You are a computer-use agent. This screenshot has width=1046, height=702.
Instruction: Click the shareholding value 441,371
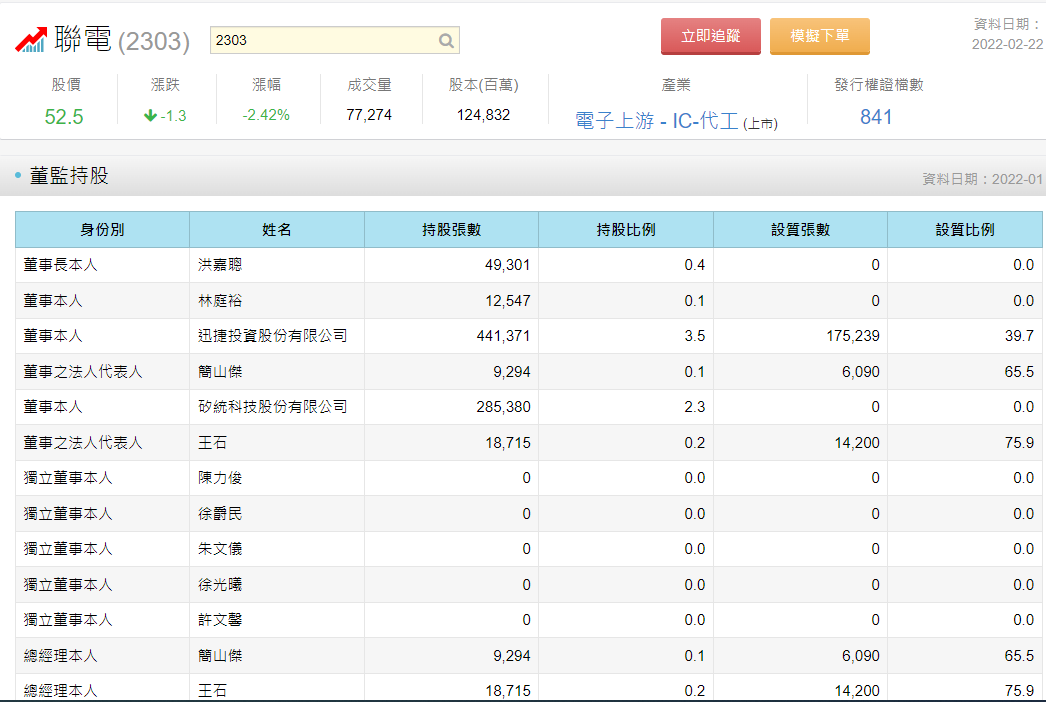click(503, 336)
